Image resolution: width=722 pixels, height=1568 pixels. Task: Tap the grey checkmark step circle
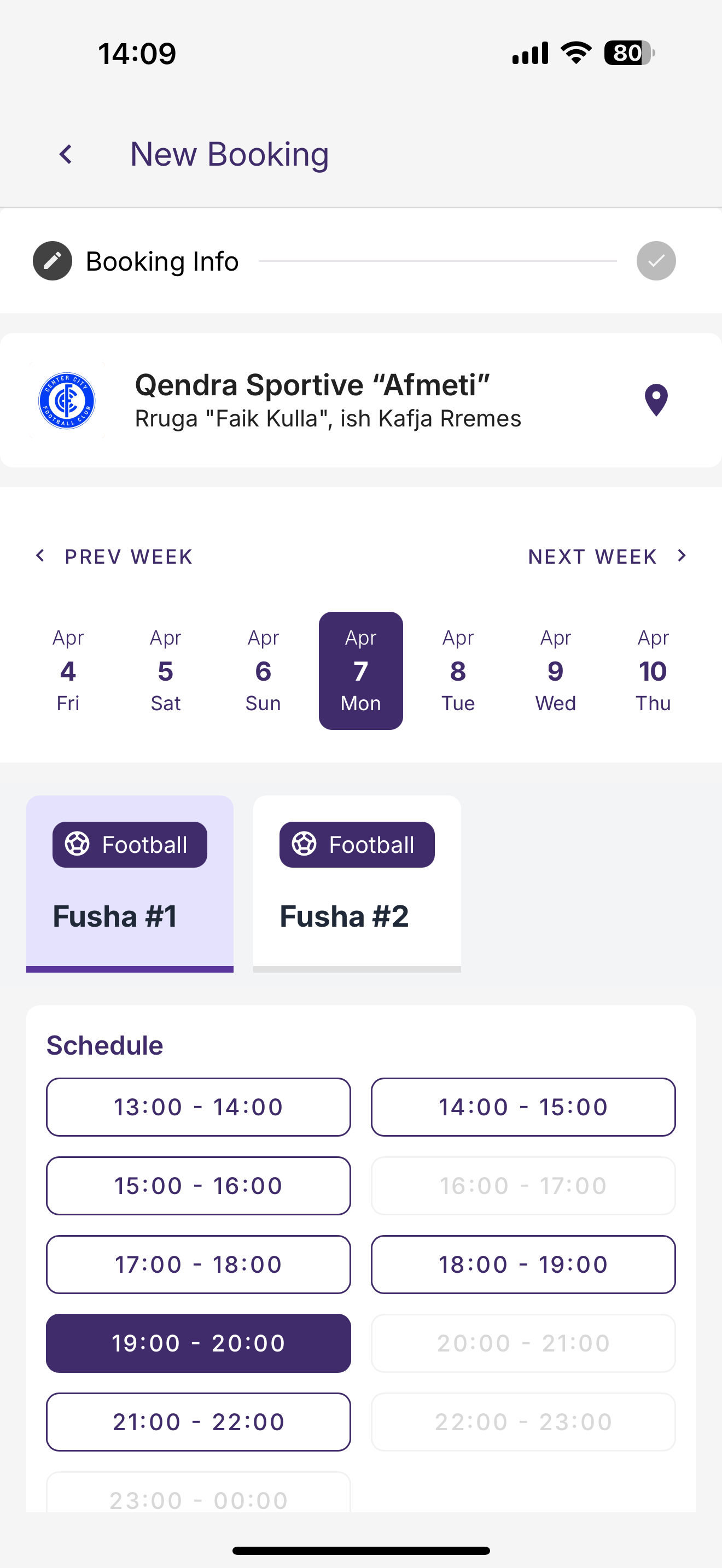click(x=656, y=261)
